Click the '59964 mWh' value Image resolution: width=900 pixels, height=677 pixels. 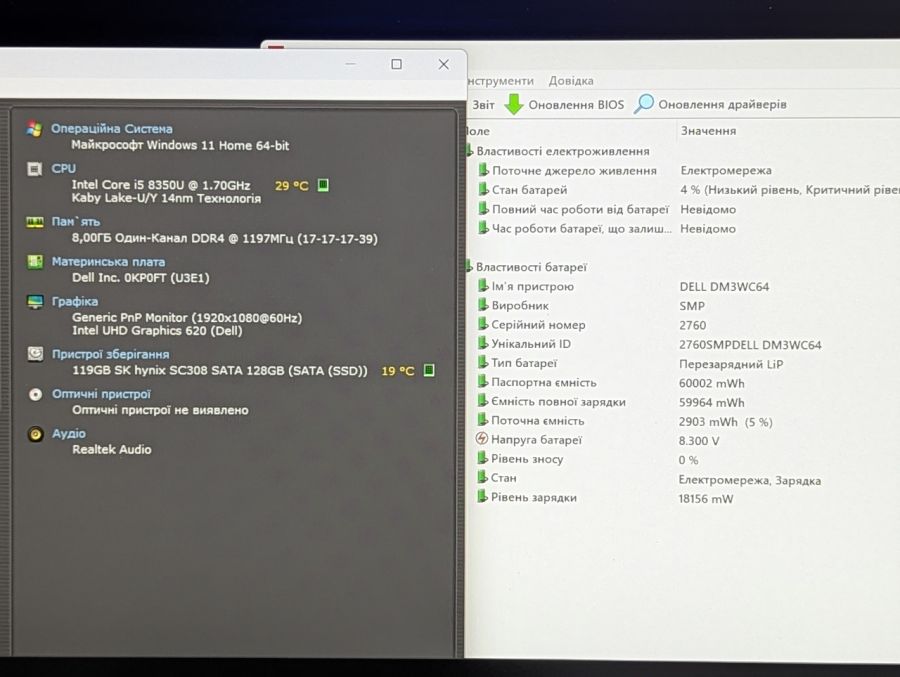click(712, 403)
